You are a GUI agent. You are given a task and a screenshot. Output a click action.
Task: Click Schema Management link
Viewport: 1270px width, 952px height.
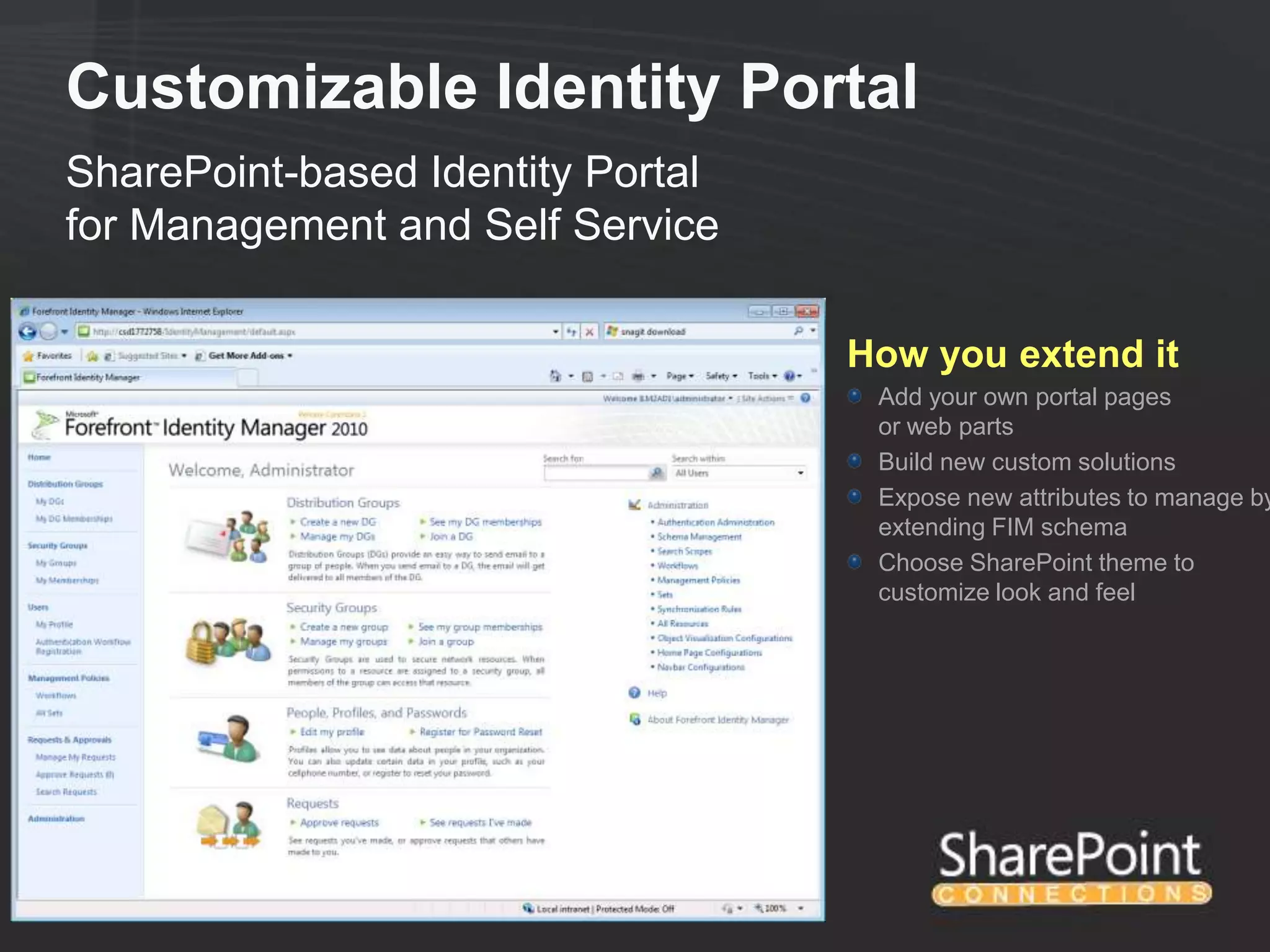699,537
